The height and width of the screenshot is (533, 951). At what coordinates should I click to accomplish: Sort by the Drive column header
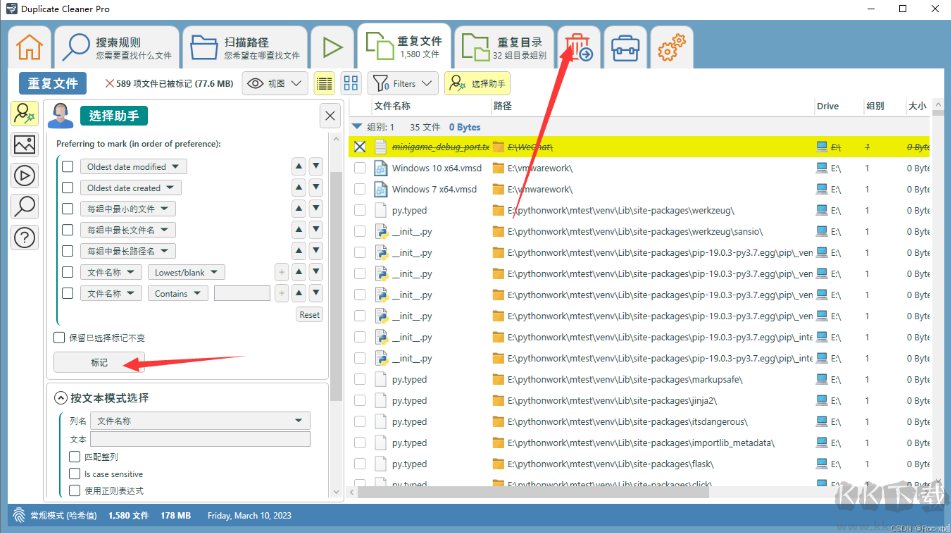coord(827,106)
